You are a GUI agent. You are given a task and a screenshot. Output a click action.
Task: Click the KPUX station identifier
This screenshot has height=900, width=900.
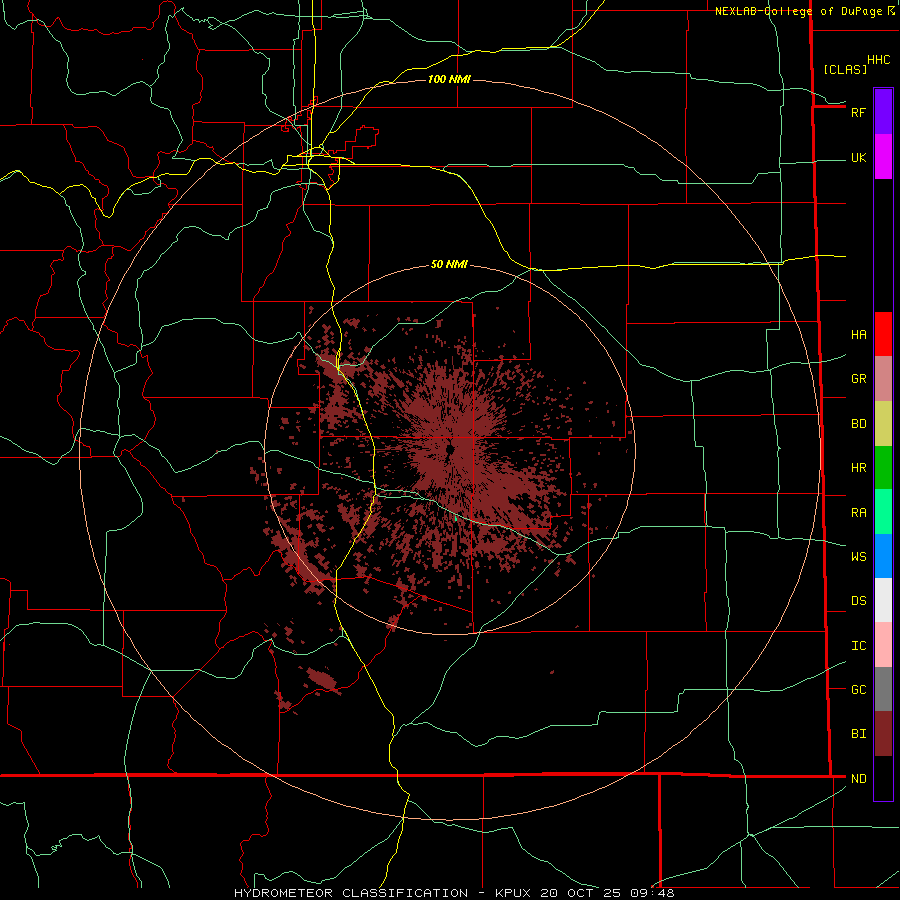514,893
